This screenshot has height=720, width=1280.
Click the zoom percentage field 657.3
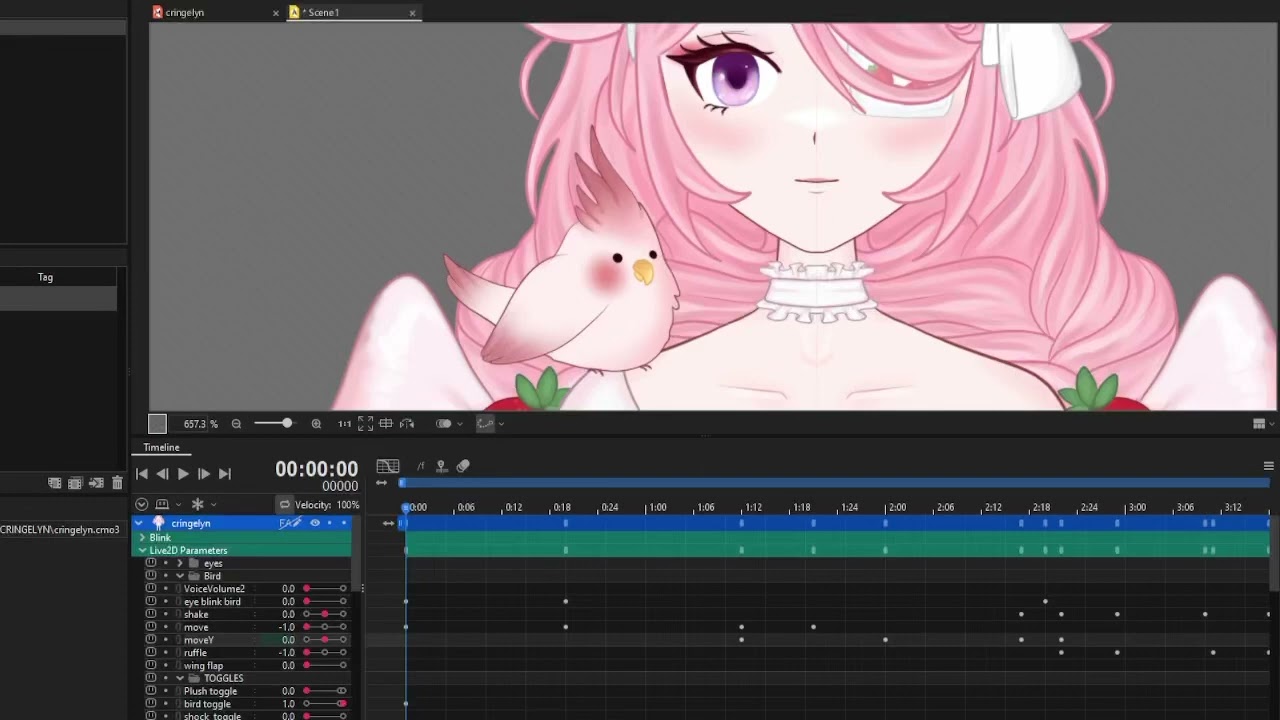[x=195, y=424]
